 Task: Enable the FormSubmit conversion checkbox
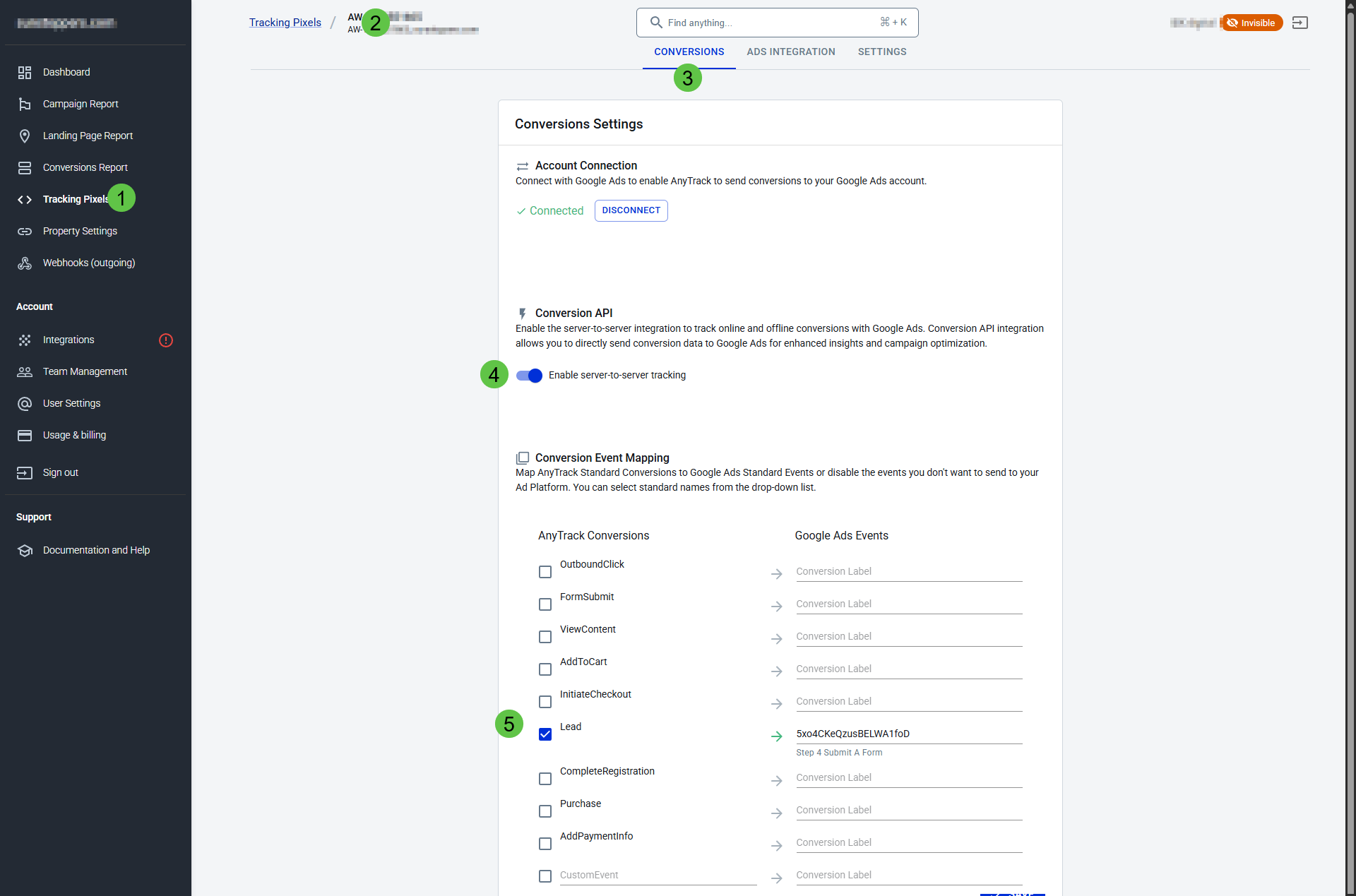[x=545, y=604]
